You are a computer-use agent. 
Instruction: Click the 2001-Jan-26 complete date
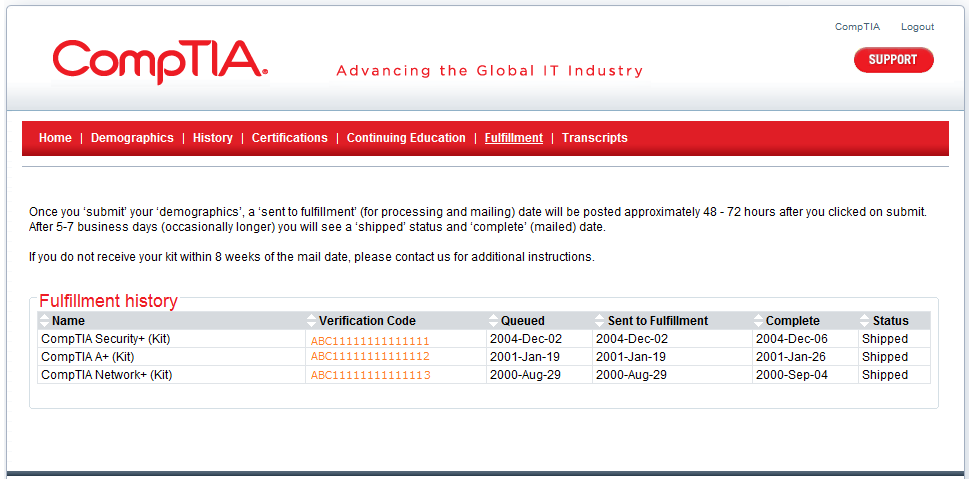pos(791,356)
